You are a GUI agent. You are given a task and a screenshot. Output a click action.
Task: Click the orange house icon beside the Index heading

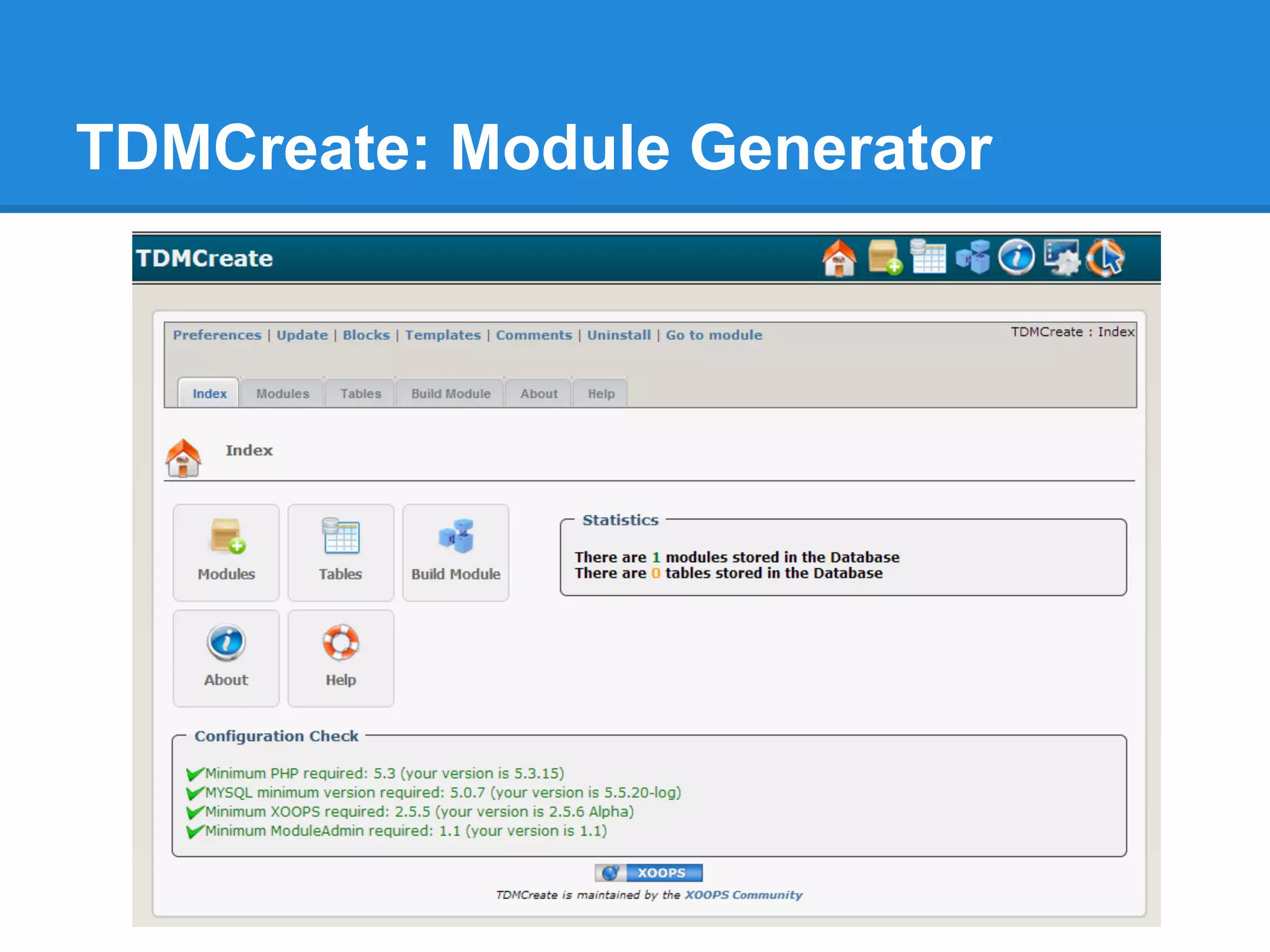pos(183,458)
